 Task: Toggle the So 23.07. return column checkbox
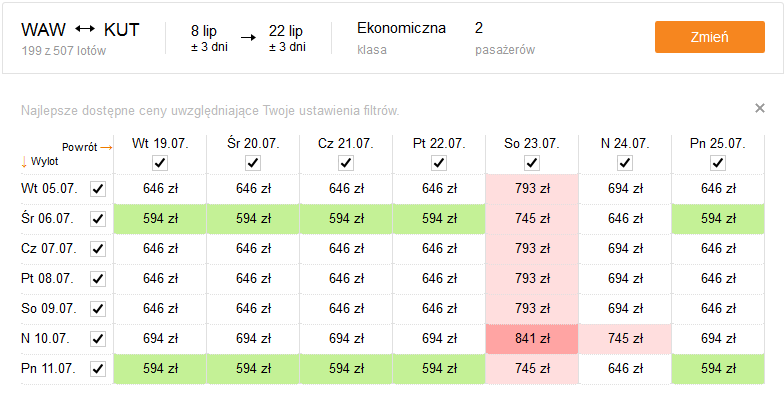pyautogui.click(x=532, y=163)
